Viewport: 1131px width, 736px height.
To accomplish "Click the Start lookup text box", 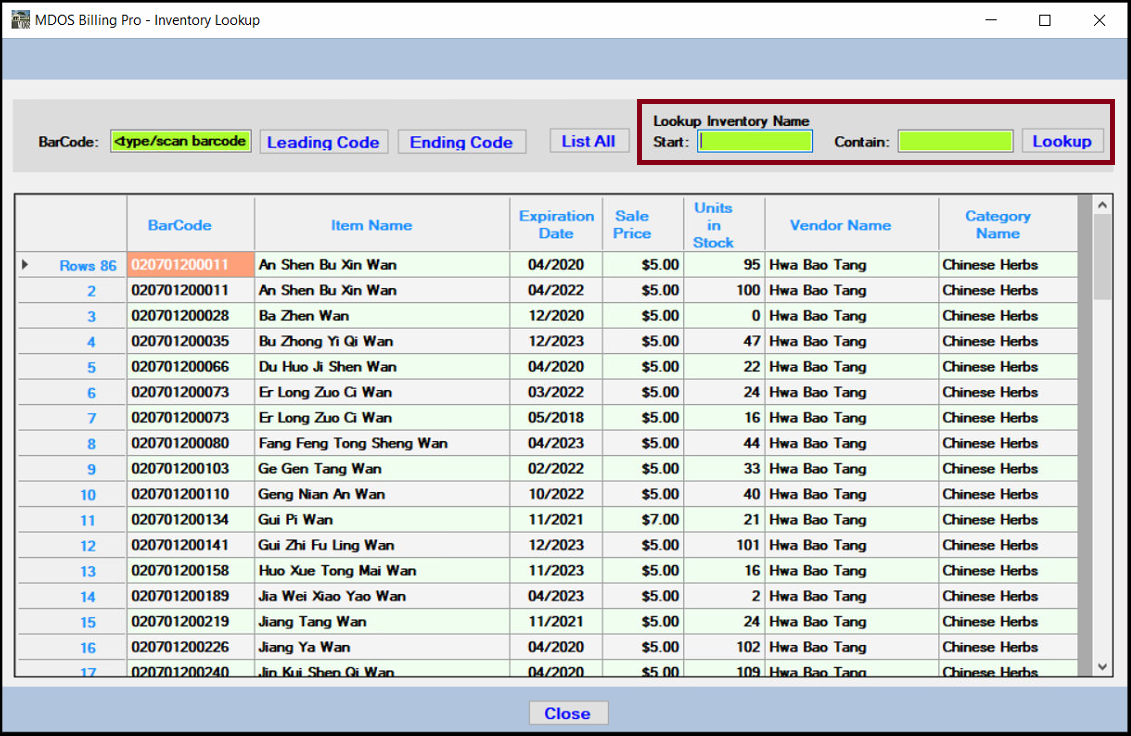I will pyautogui.click(x=755, y=141).
